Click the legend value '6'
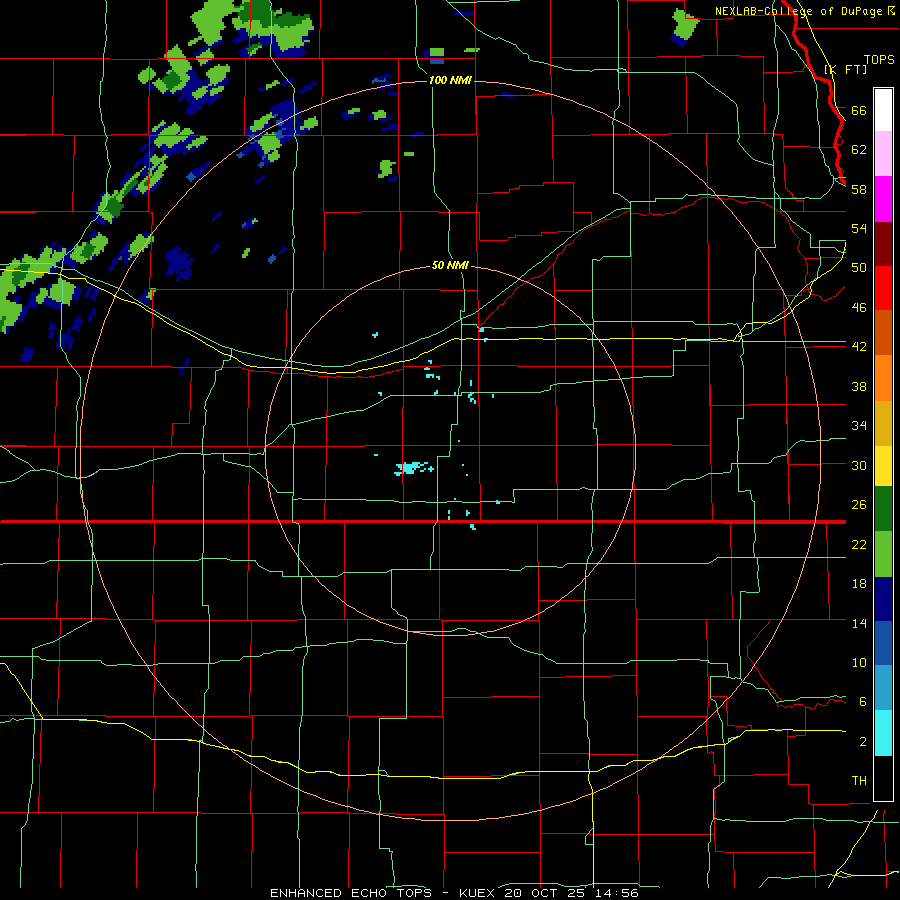 (862, 702)
